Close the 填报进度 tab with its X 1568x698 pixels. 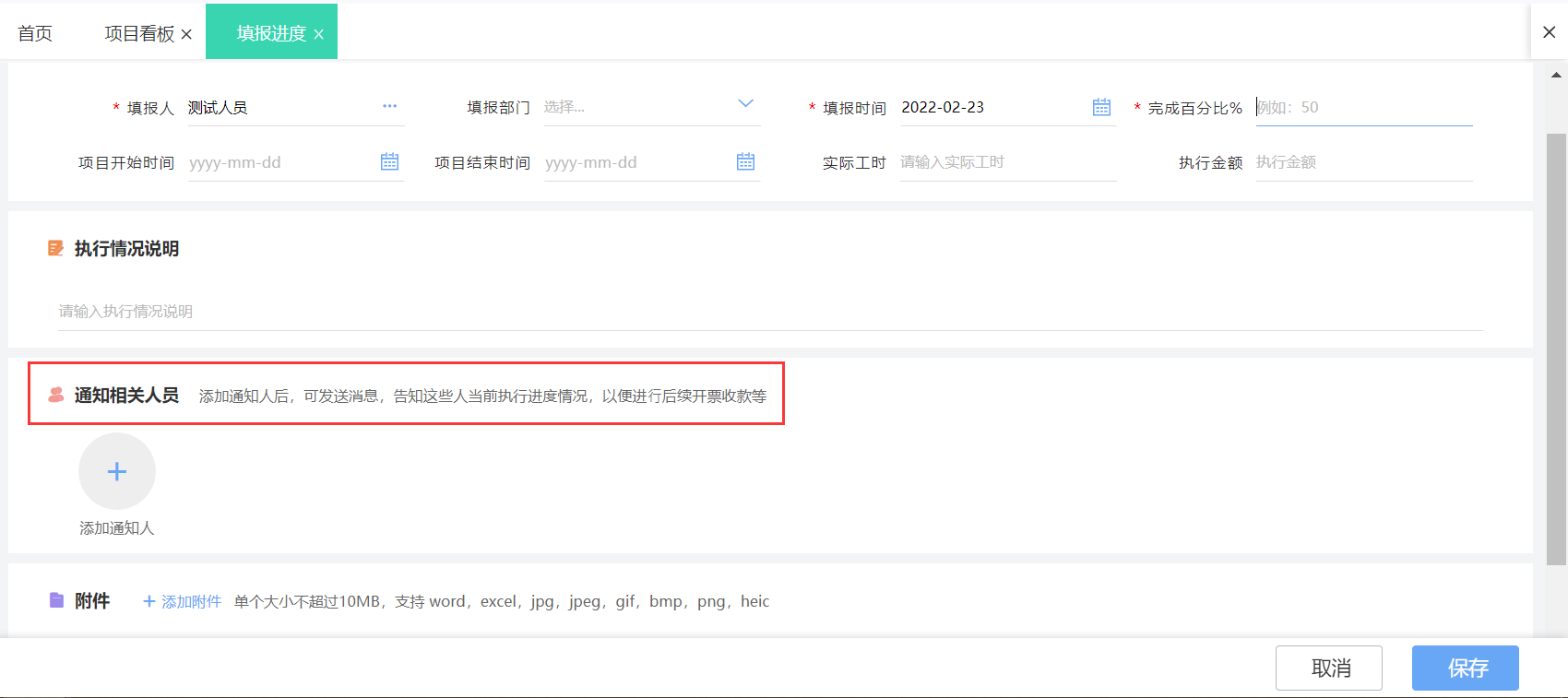(318, 34)
